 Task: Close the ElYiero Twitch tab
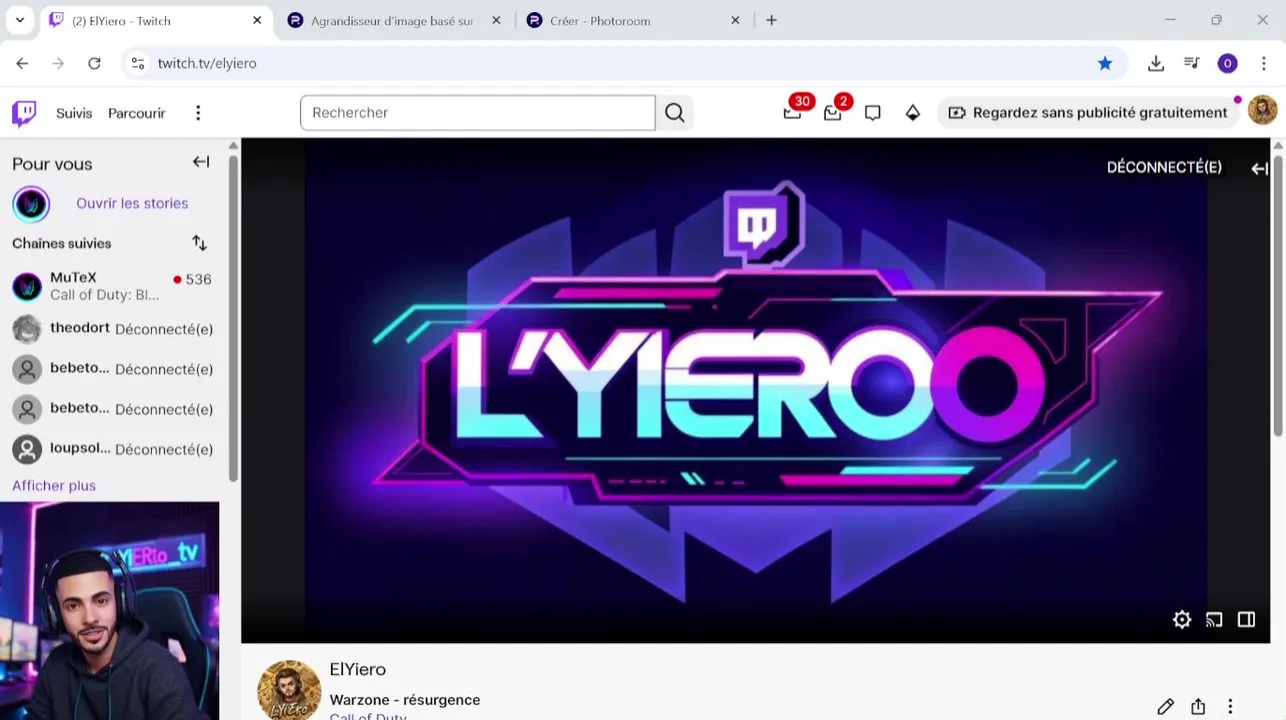pos(257,20)
